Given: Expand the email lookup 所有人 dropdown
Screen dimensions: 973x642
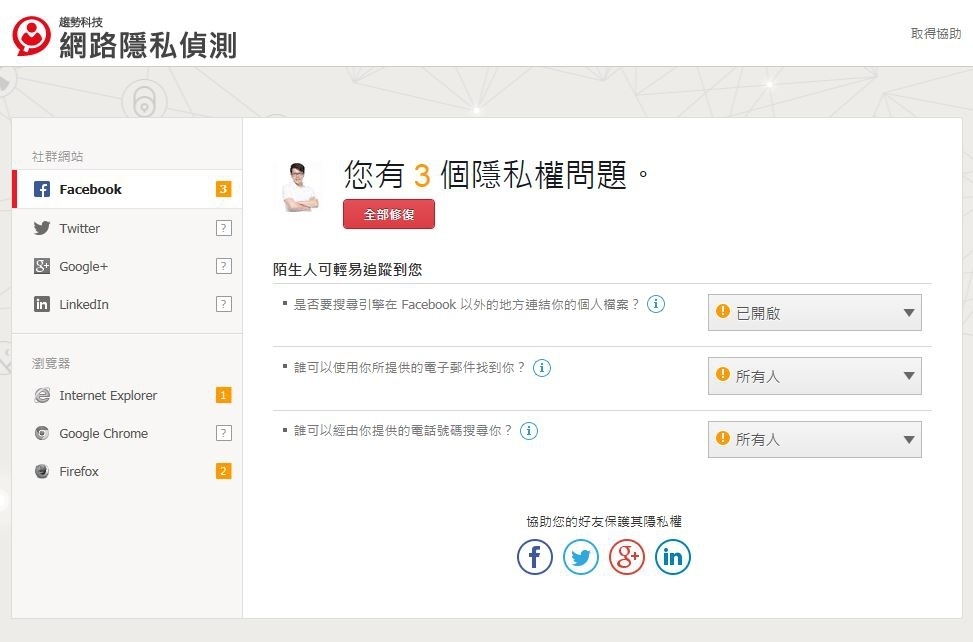Looking at the screenshot, I should (x=814, y=376).
